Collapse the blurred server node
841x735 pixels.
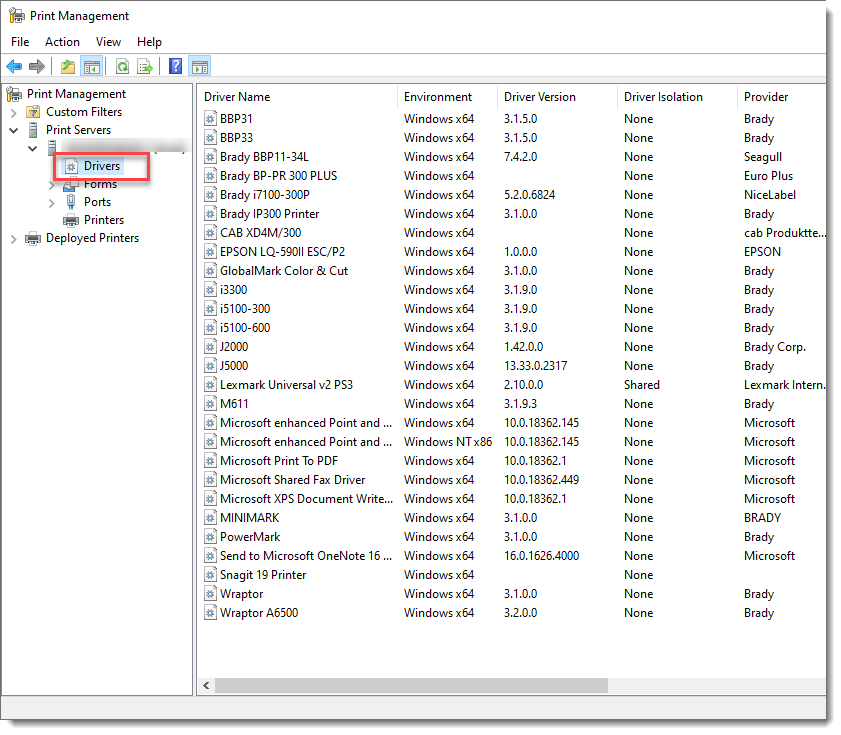[33, 148]
